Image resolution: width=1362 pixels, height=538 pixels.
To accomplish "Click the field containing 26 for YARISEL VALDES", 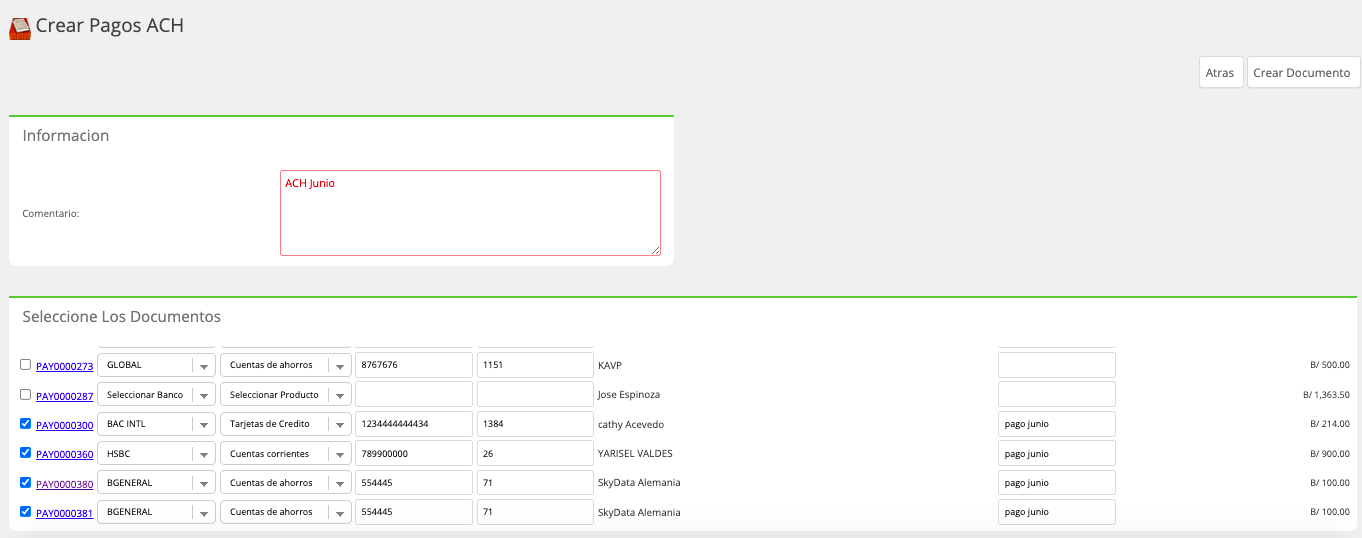I will click(536, 453).
